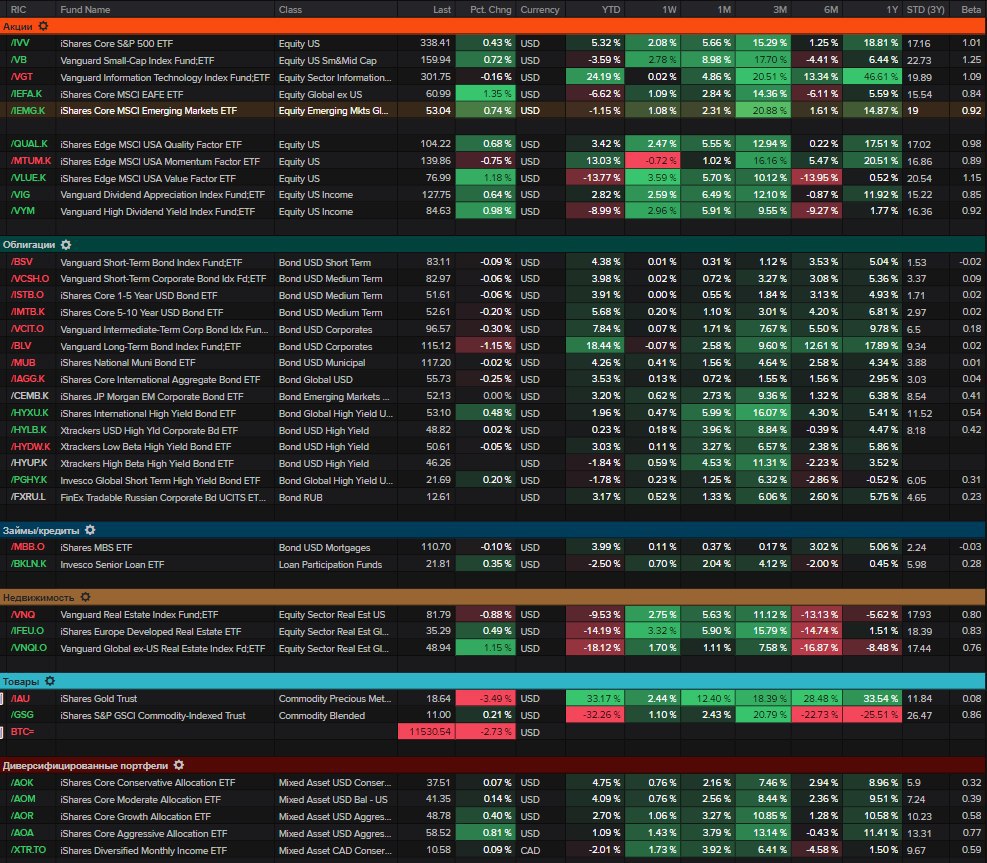Select iShares Core Aggressive Allocation ETF name
The image size is (987, 863).
click(x=144, y=833)
